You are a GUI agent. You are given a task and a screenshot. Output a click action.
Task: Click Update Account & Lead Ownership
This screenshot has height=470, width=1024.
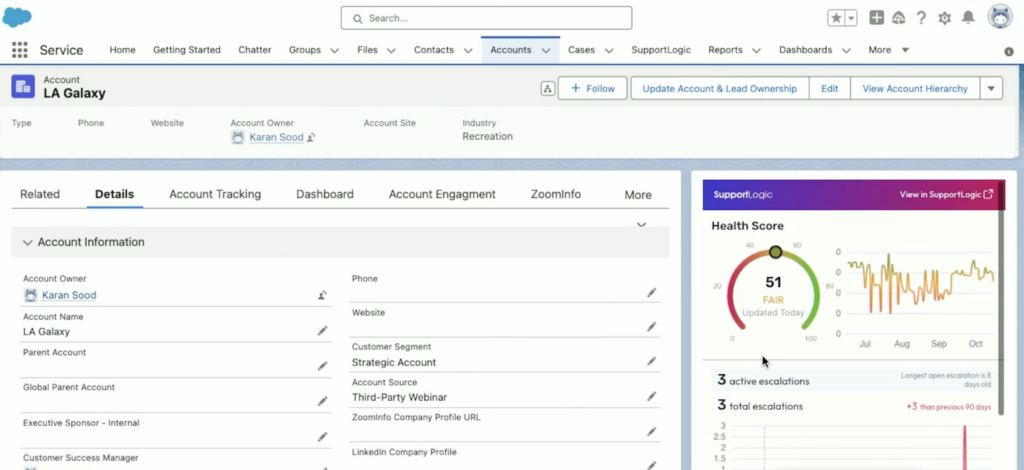coord(720,88)
